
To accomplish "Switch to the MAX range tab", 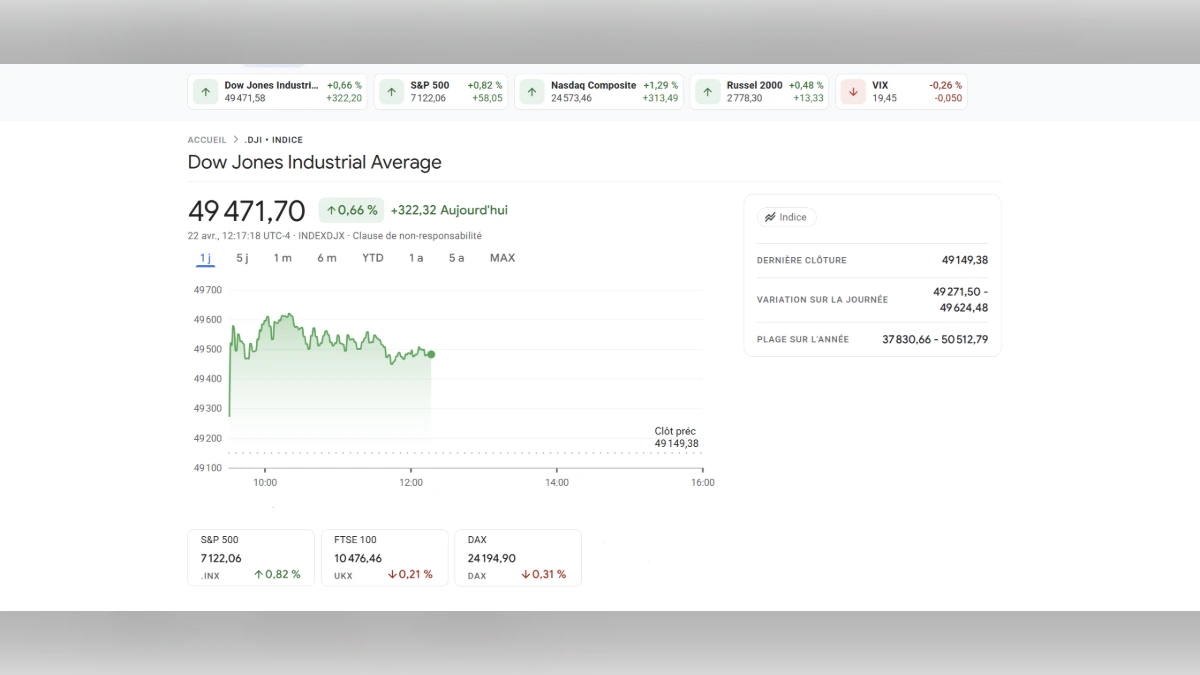I will coord(502,257).
